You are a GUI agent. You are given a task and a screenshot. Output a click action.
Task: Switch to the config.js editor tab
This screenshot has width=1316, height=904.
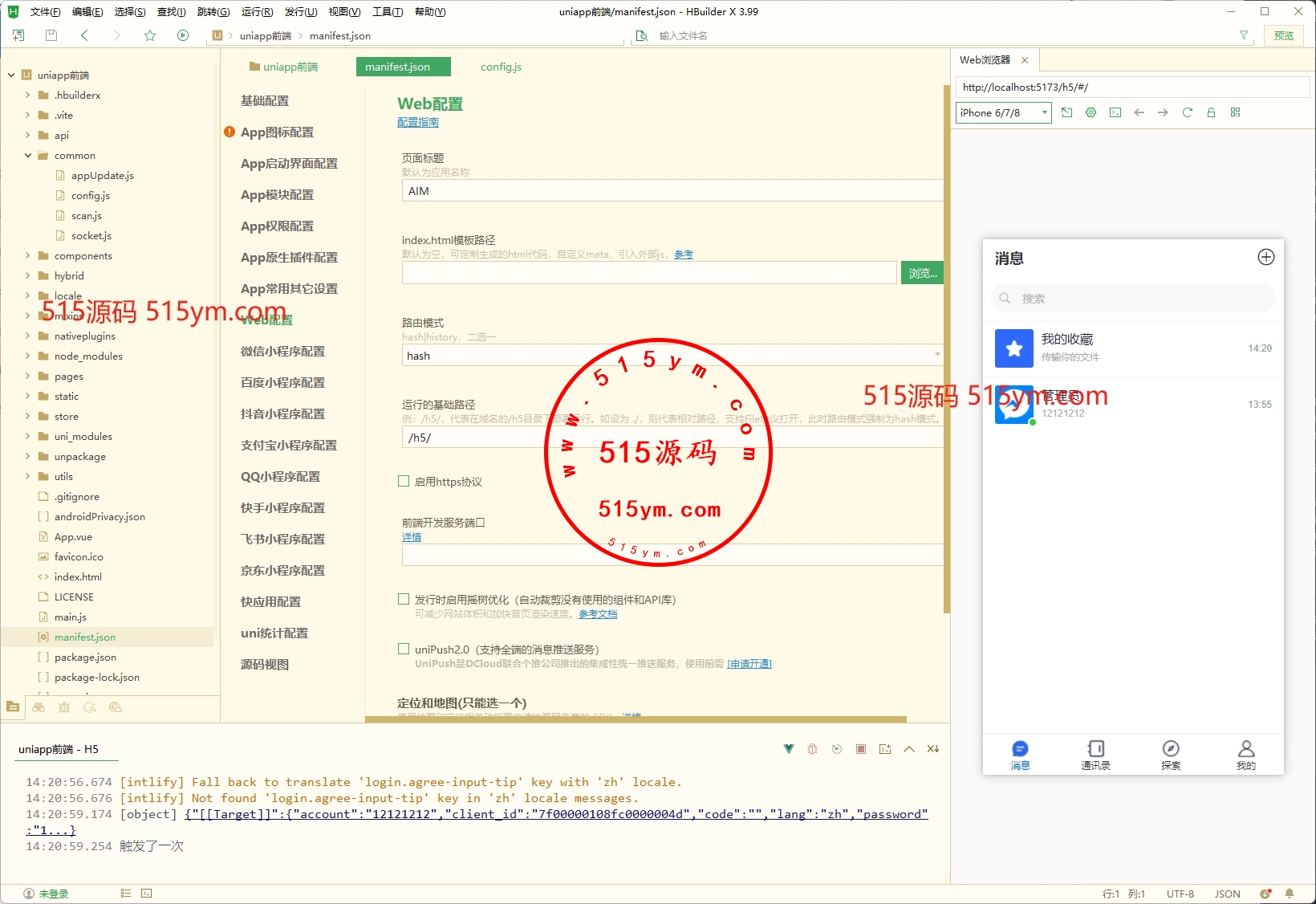coord(501,67)
